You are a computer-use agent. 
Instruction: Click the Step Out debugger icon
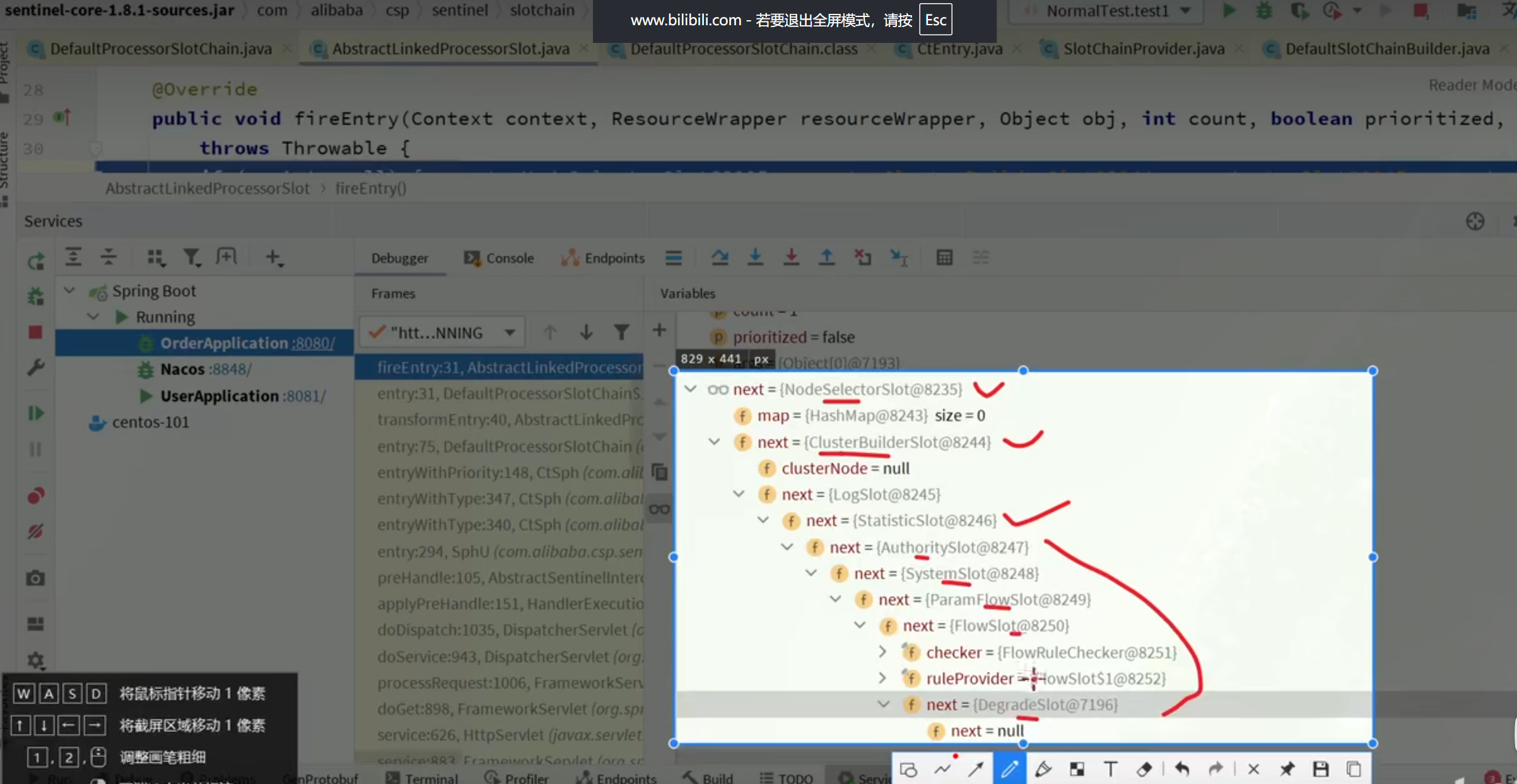[x=826, y=257]
